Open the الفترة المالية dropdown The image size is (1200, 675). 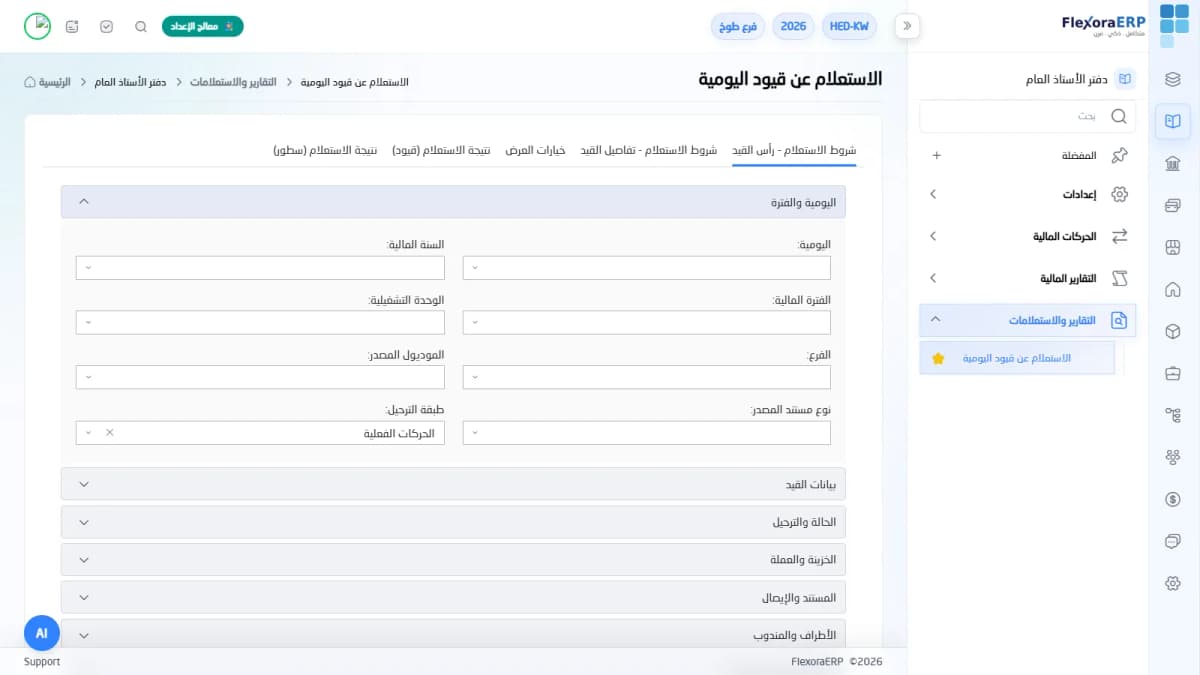point(646,322)
